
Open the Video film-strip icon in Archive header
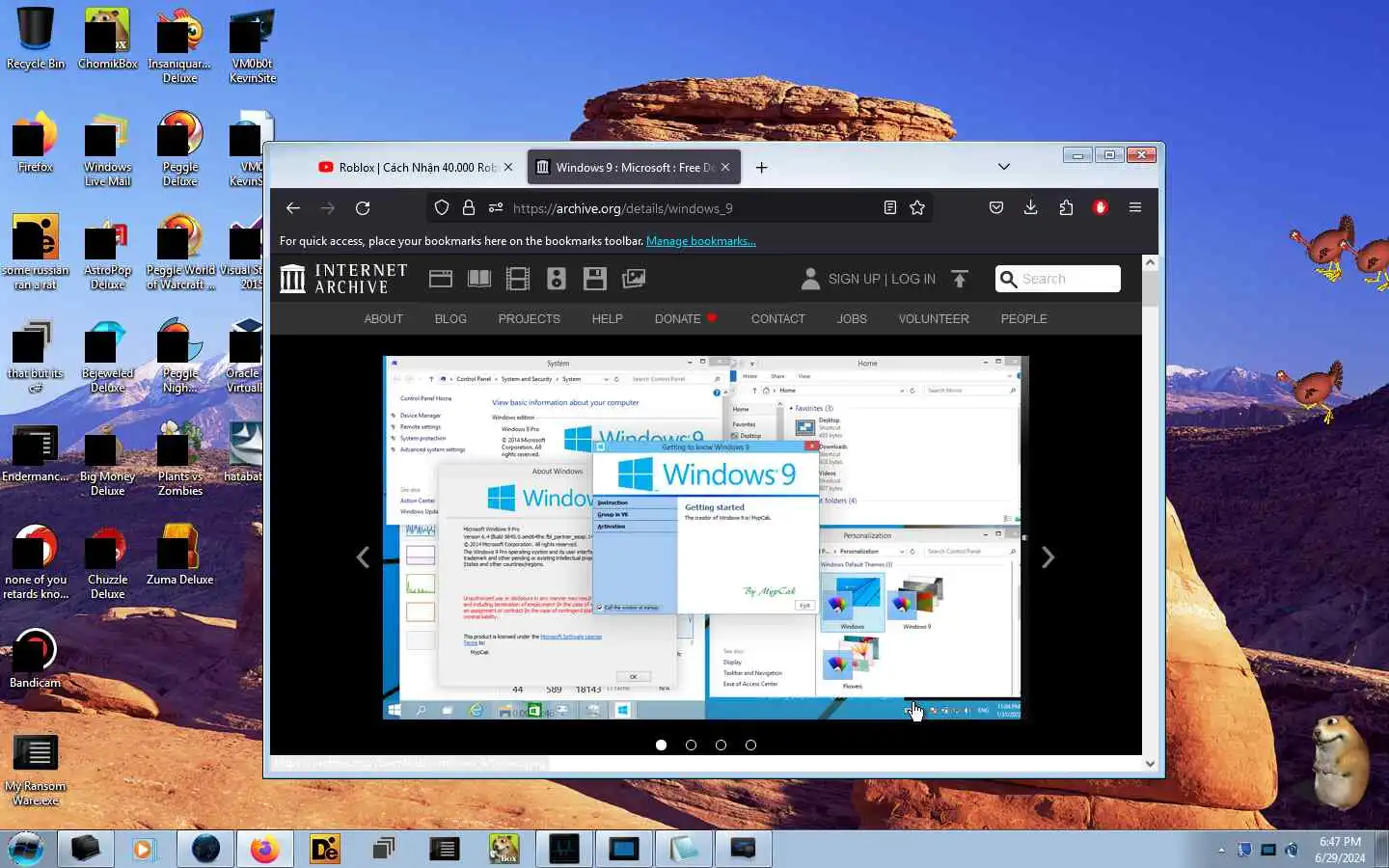click(518, 279)
